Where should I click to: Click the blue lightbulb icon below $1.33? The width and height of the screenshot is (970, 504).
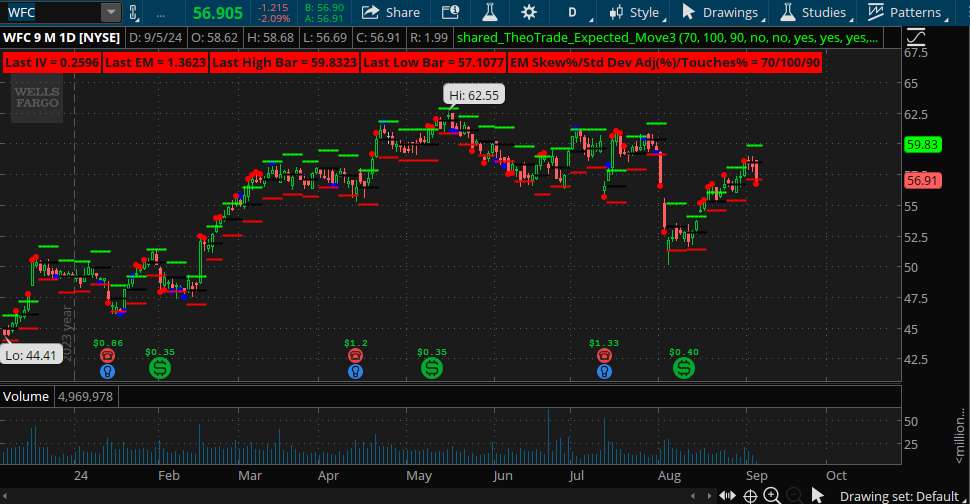click(604, 372)
